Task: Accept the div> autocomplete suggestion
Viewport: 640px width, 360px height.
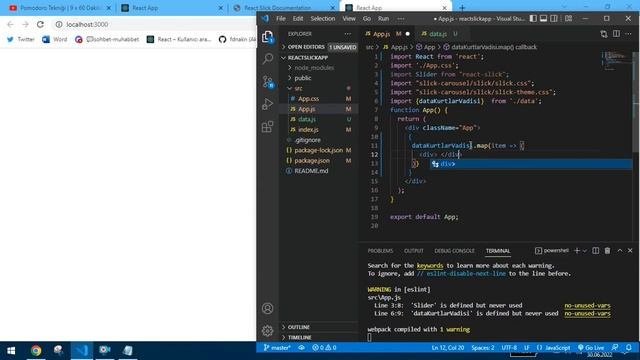Action: (x=531, y=164)
